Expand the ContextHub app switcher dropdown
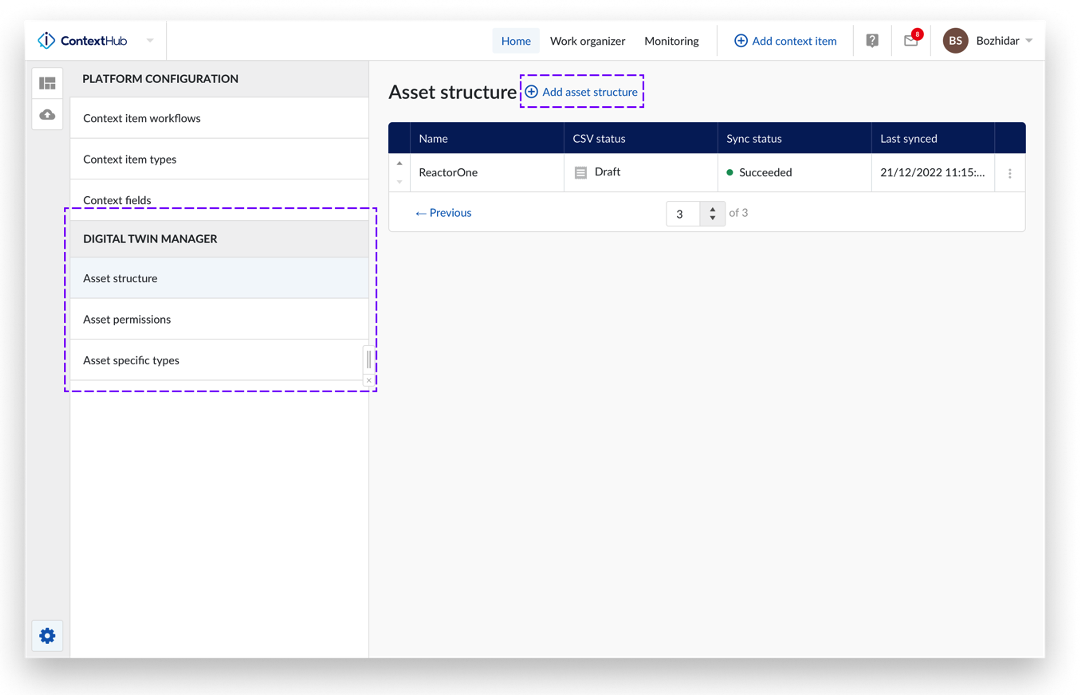The image size is (1080, 695). click(x=150, y=41)
